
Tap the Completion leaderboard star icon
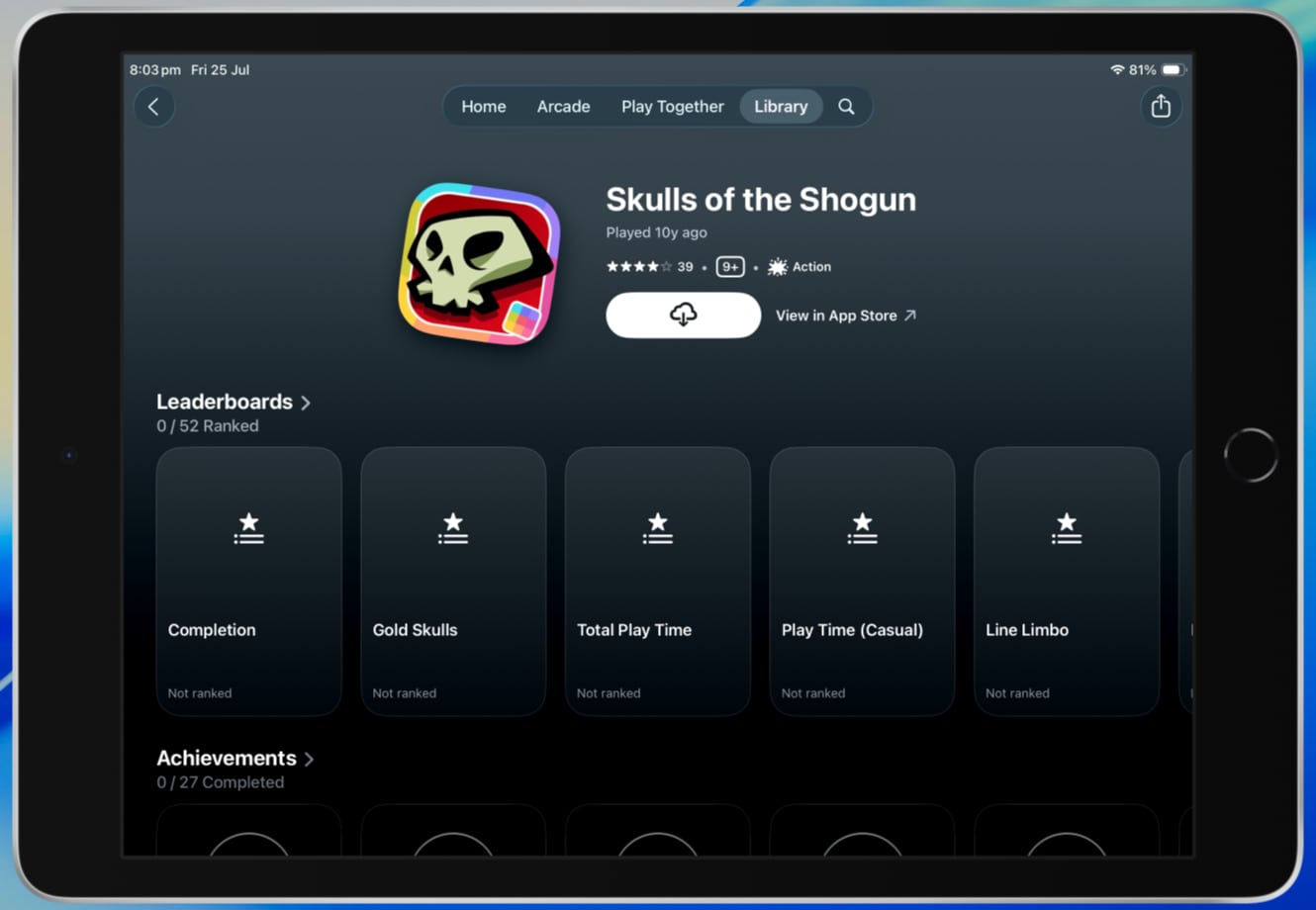point(248,528)
